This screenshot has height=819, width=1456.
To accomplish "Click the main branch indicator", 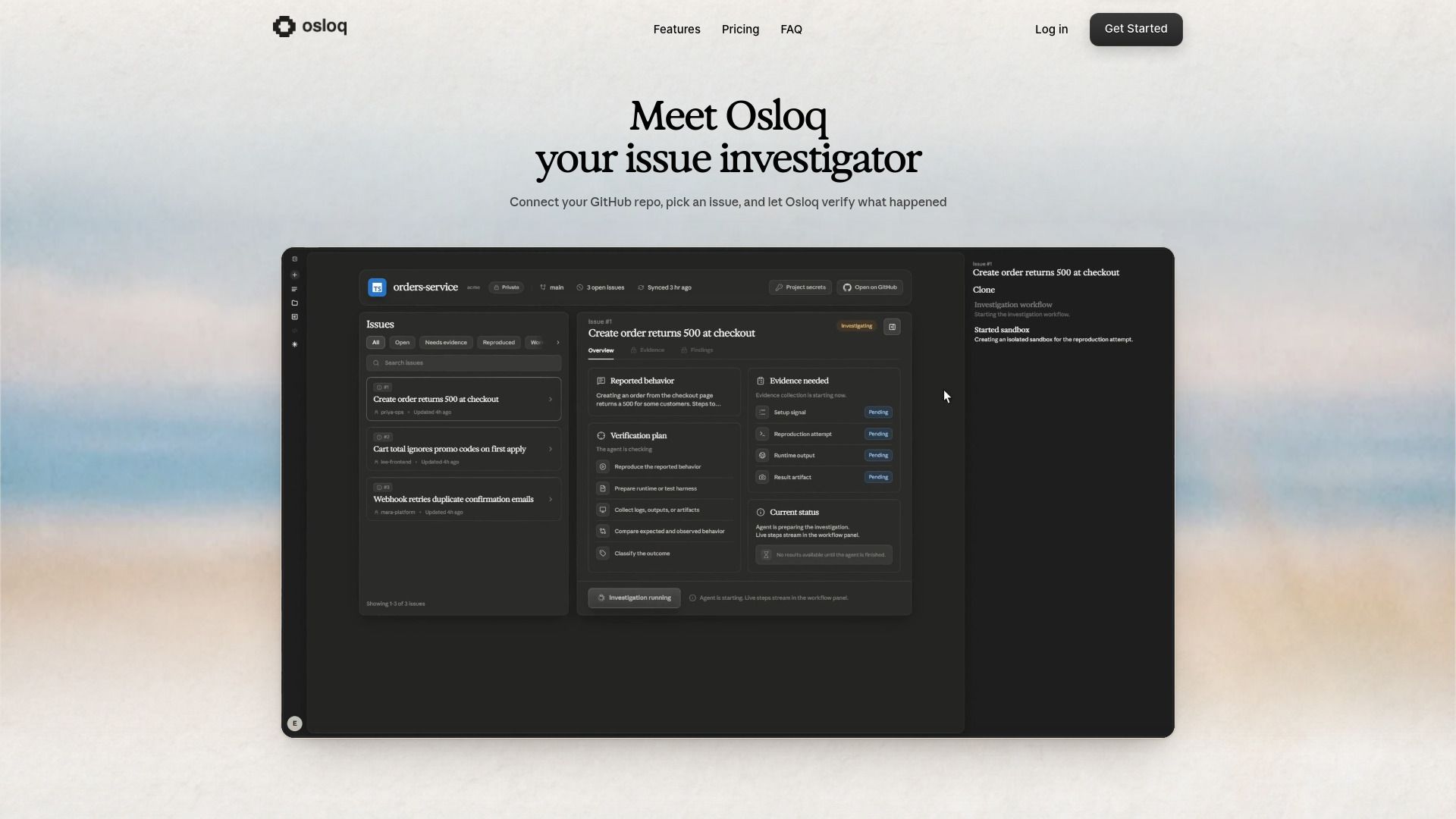I will tap(552, 287).
